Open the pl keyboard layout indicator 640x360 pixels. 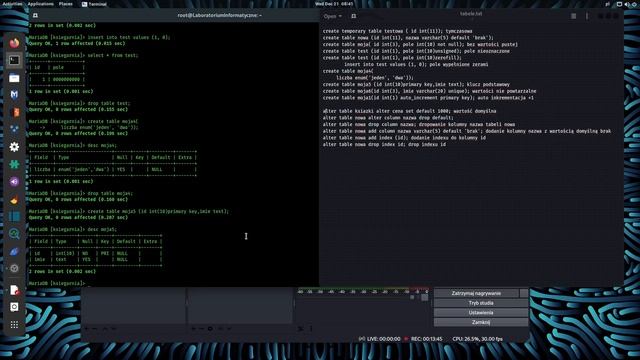coord(607,4)
